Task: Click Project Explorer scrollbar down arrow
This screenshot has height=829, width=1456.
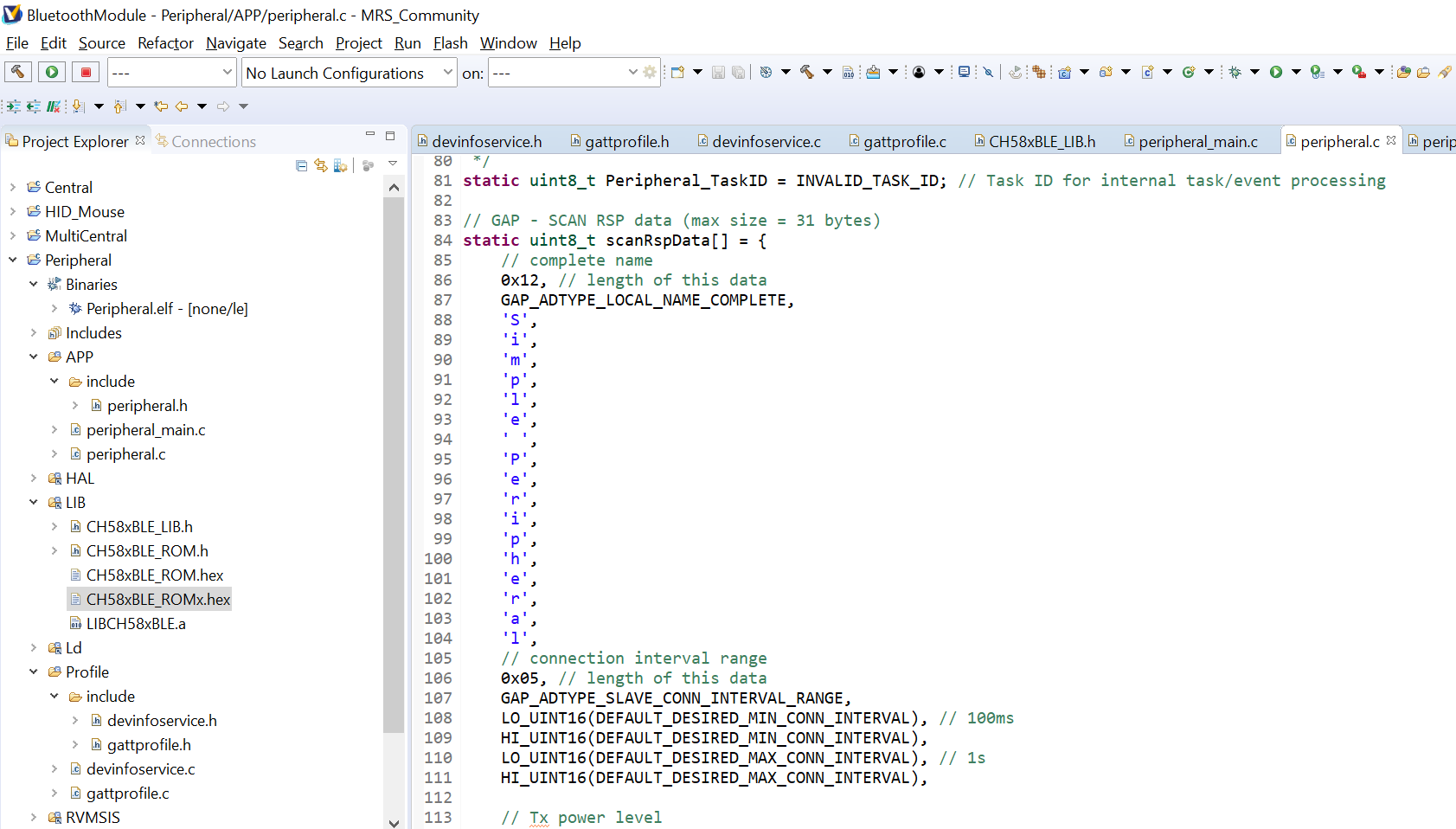Action: tap(394, 822)
